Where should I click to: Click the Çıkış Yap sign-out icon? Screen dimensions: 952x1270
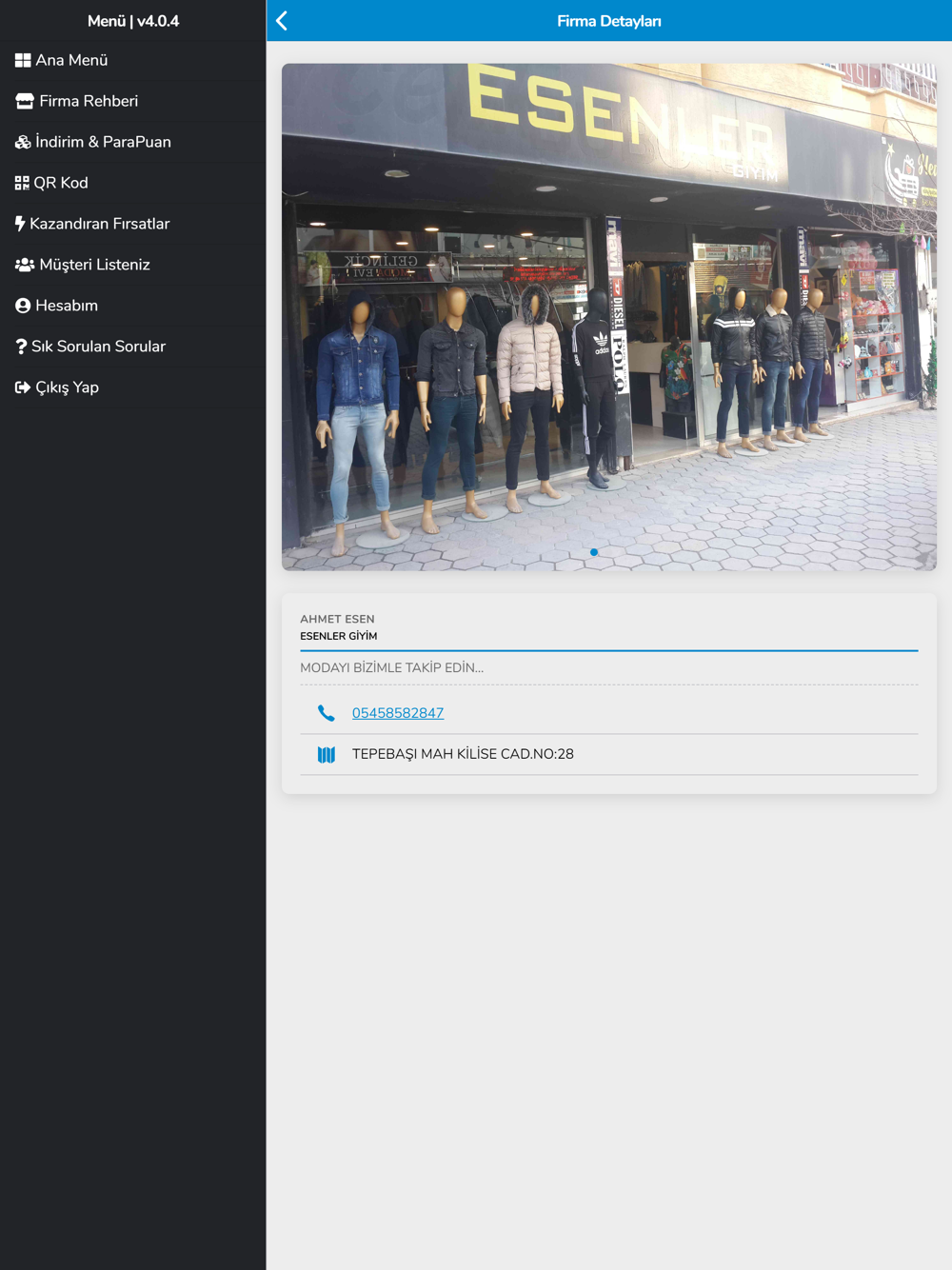pyautogui.click(x=23, y=387)
